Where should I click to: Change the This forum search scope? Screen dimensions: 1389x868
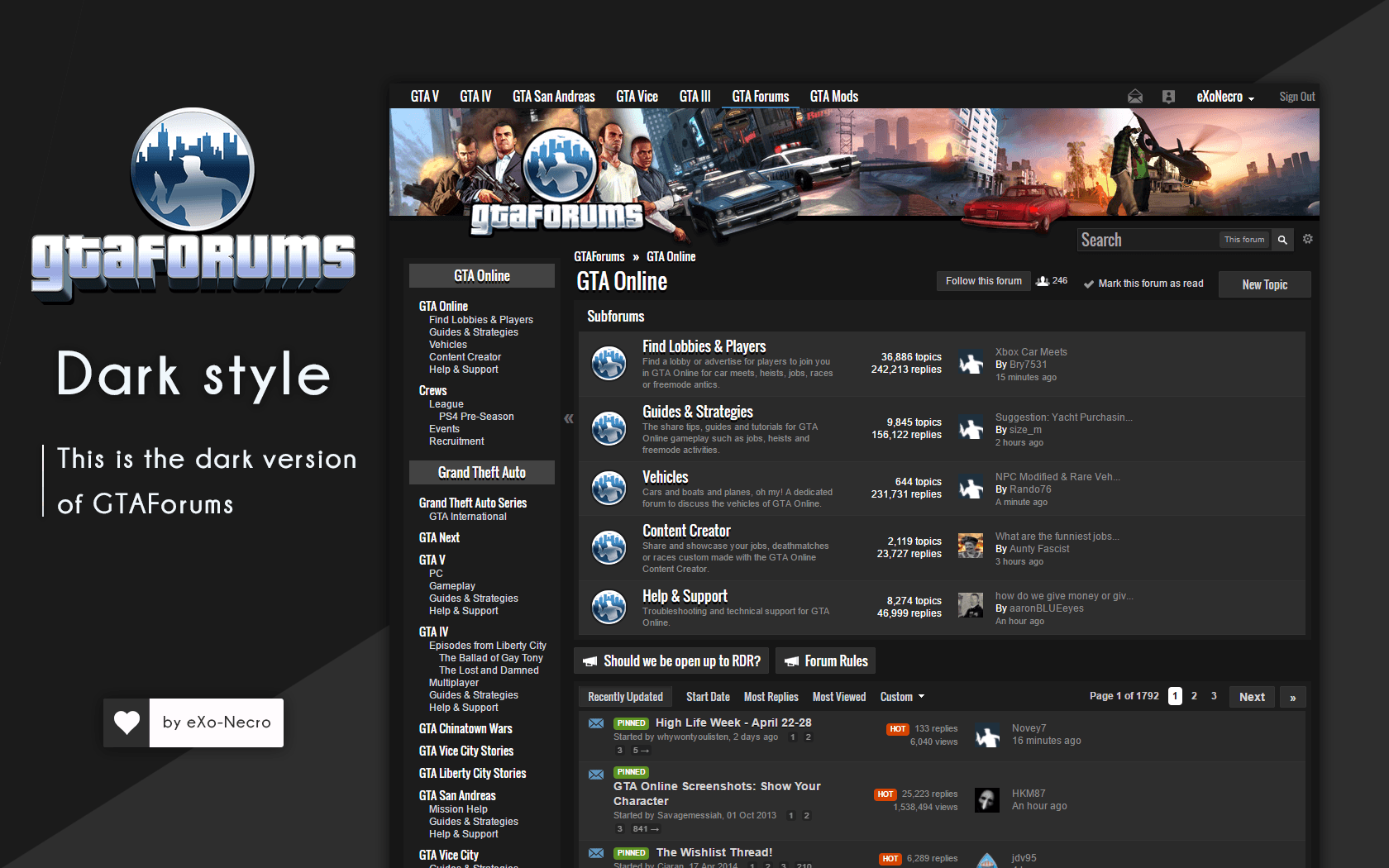[x=1244, y=240]
